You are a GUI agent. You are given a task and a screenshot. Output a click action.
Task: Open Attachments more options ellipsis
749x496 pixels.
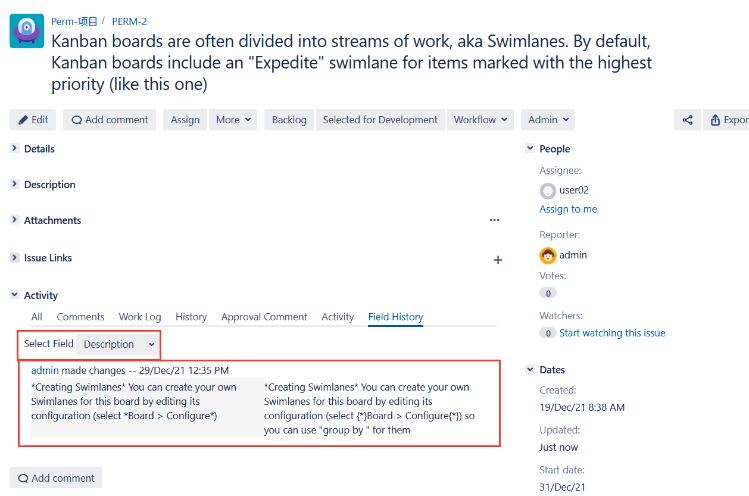pos(494,220)
